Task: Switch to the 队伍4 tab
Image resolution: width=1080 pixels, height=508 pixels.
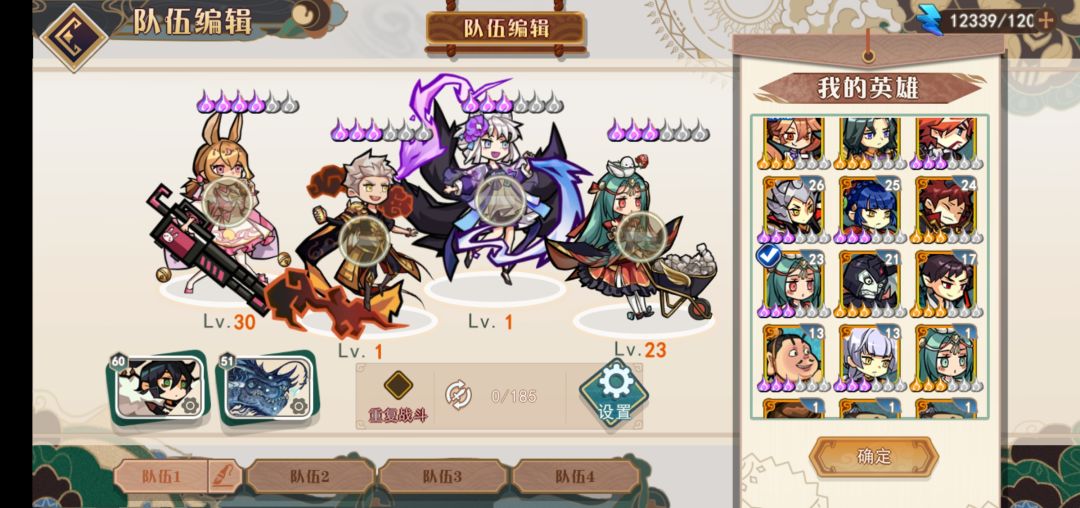Action: click(x=575, y=476)
